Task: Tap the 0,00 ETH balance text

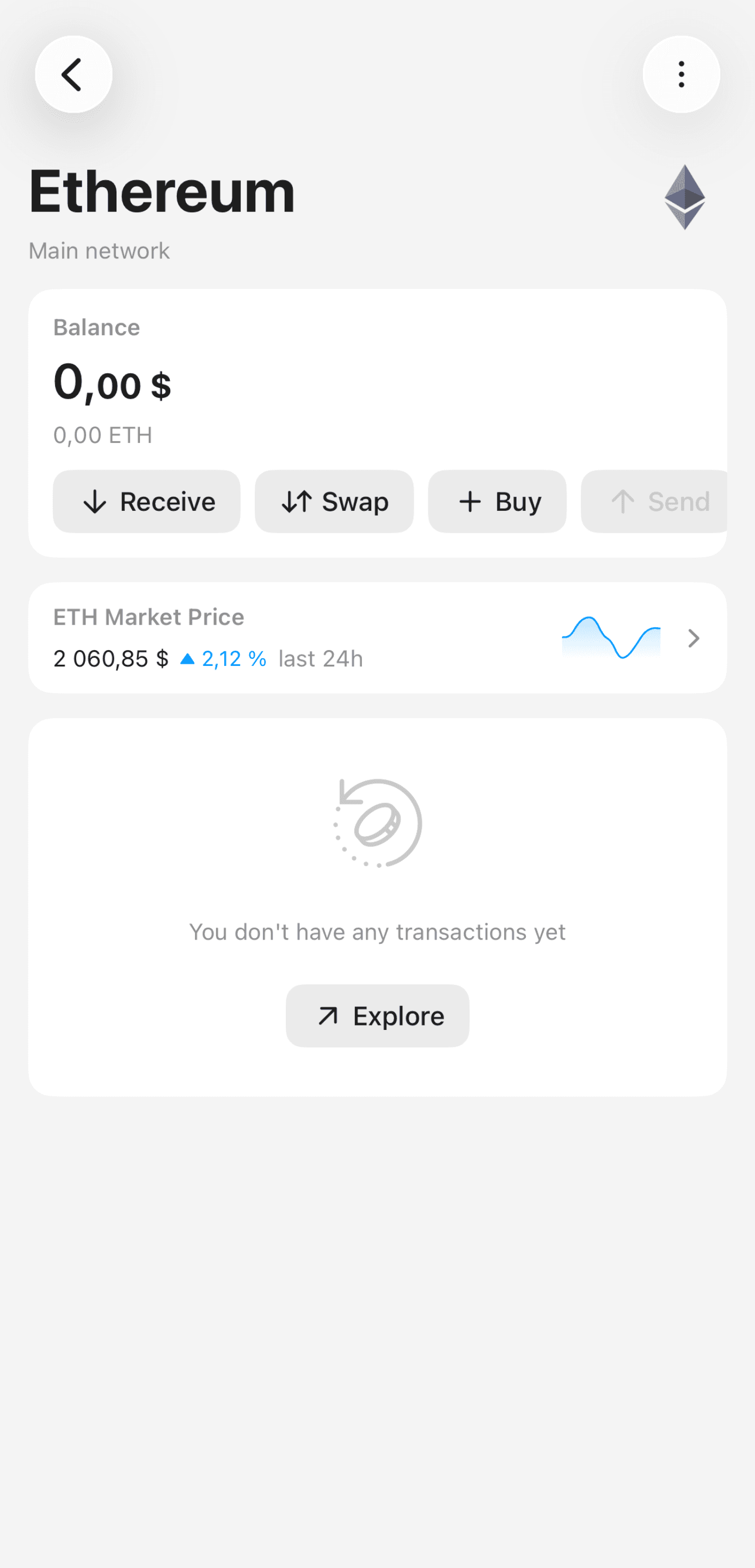Action: (103, 435)
